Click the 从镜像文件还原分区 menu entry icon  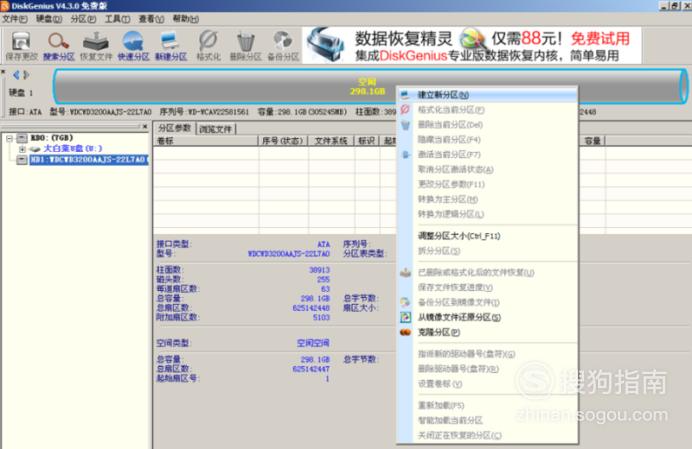[x=405, y=317]
